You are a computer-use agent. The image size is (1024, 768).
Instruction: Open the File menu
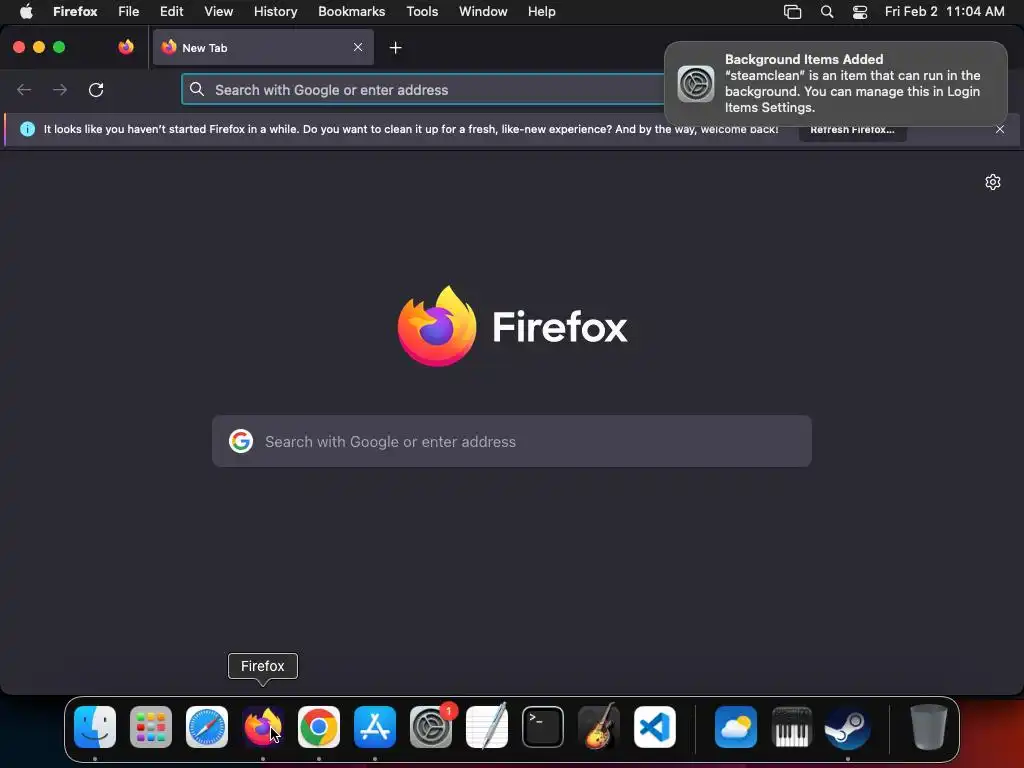coord(129,12)
